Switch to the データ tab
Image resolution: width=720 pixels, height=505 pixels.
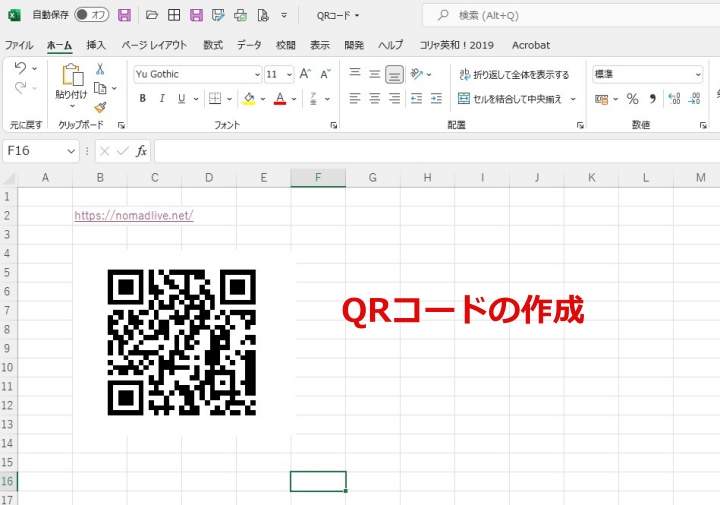coord(249,45)
